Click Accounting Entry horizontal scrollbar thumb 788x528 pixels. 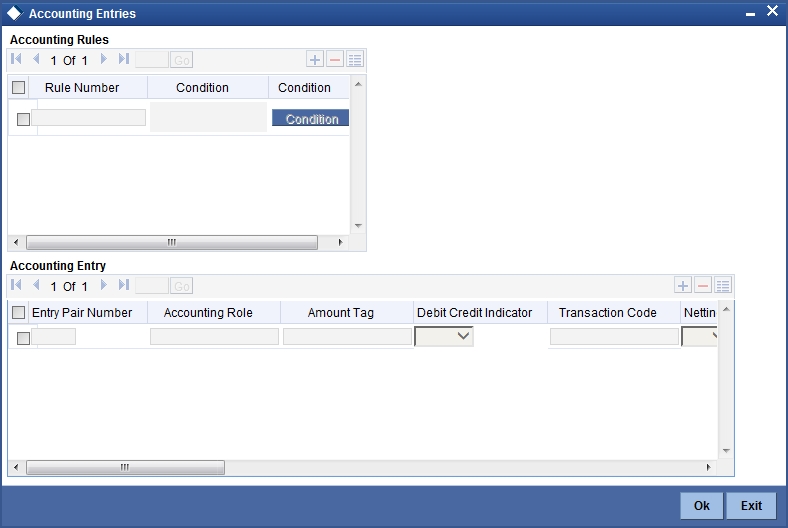click(125, 467)
